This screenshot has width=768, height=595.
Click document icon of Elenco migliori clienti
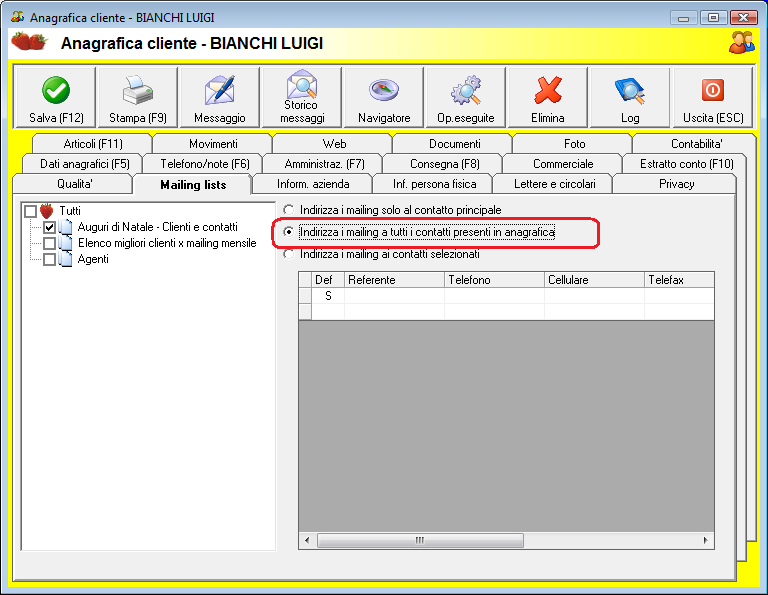(65, 243)
